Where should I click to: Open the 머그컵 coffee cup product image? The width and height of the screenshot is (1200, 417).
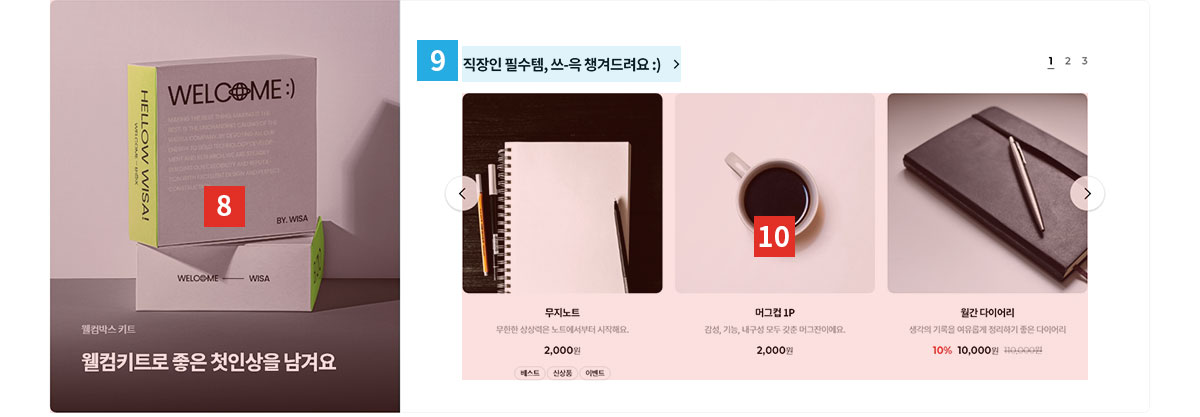coord(775,193)
